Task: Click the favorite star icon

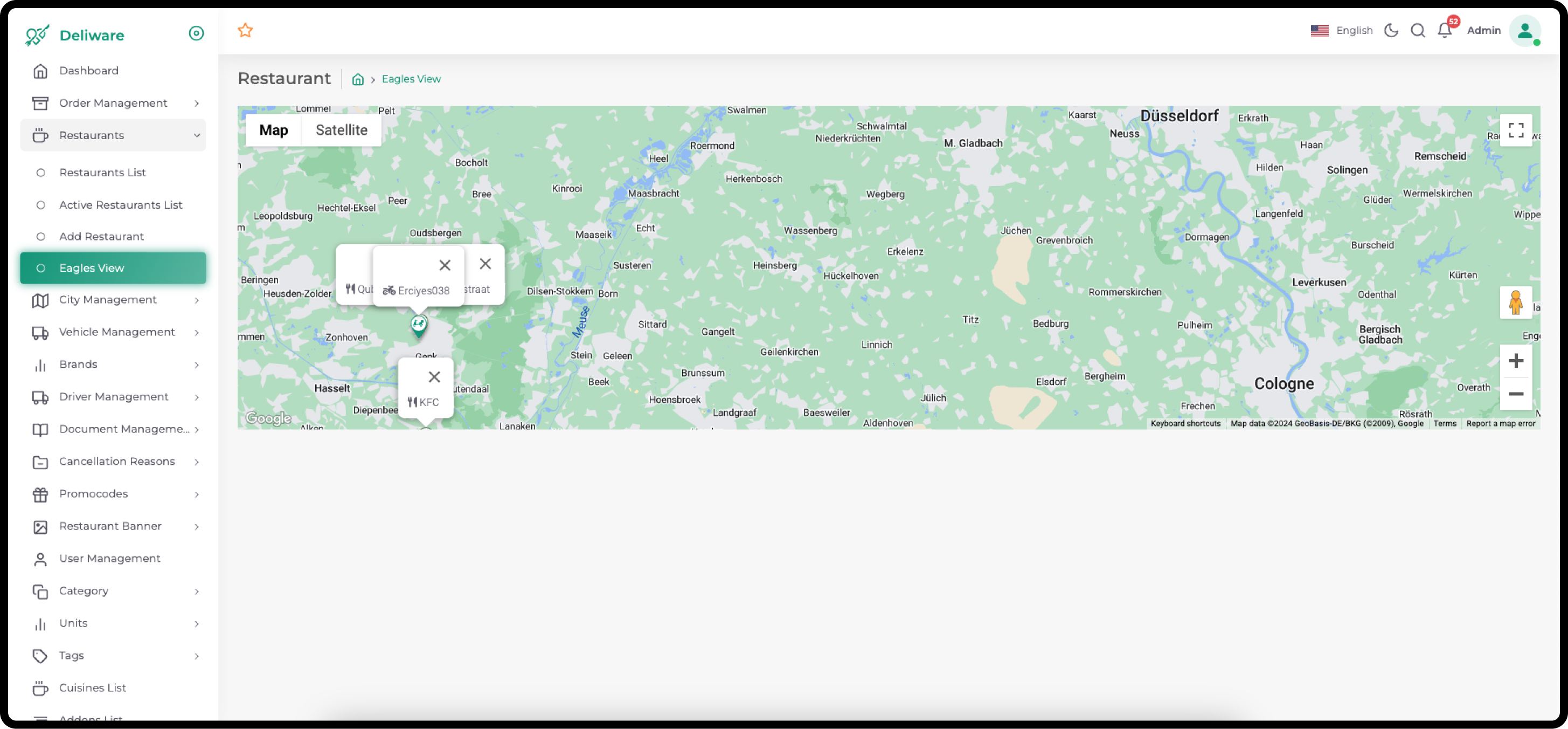Action: [245, 30]
